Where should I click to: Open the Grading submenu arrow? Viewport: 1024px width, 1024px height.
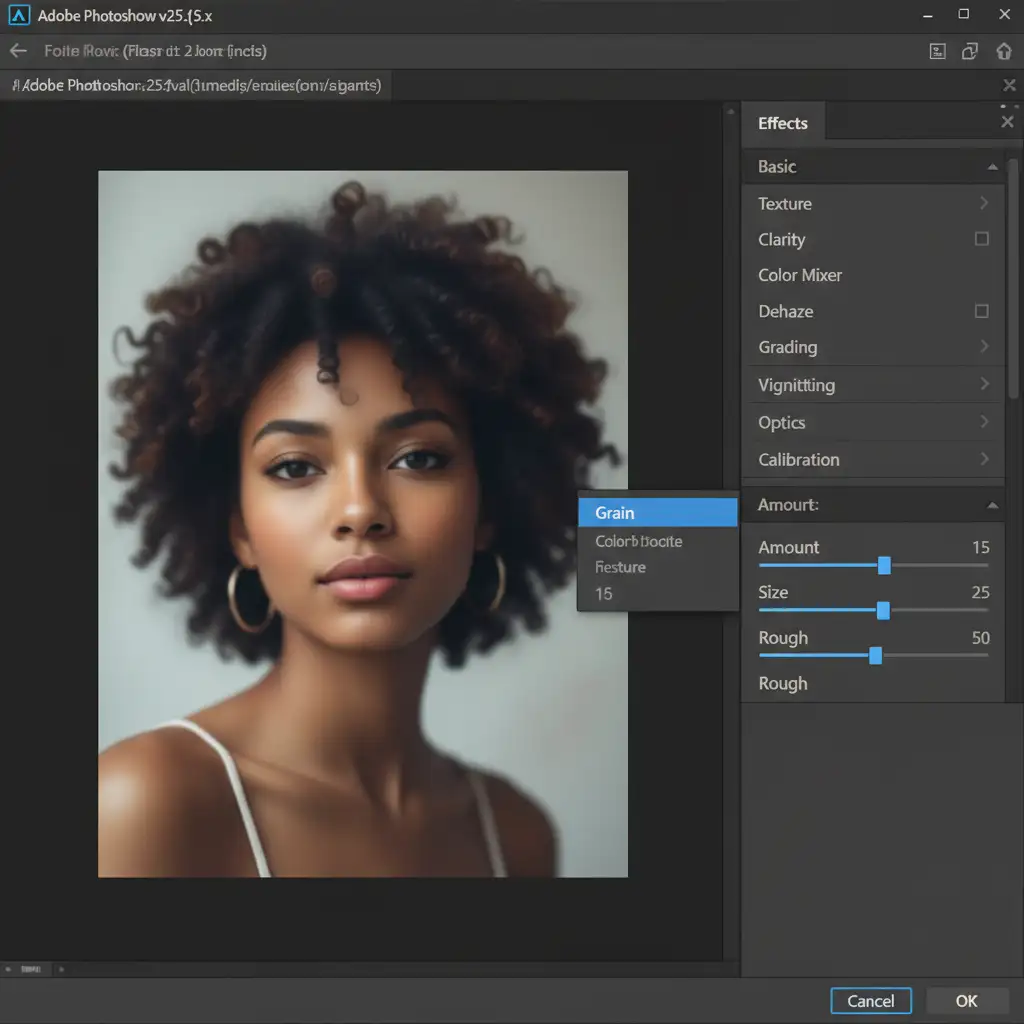click(984, 347)
